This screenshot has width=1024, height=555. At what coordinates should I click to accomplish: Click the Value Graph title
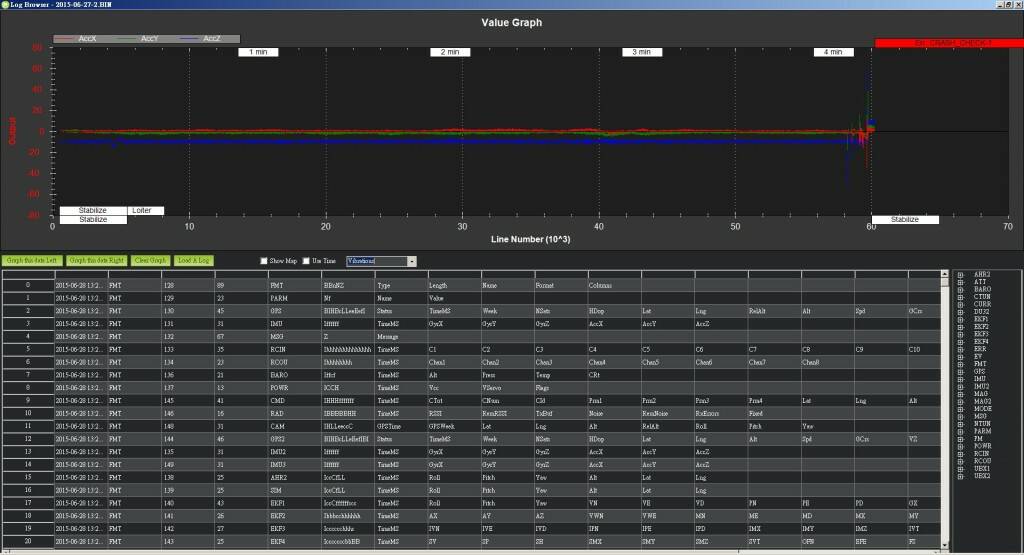[511, 23]
